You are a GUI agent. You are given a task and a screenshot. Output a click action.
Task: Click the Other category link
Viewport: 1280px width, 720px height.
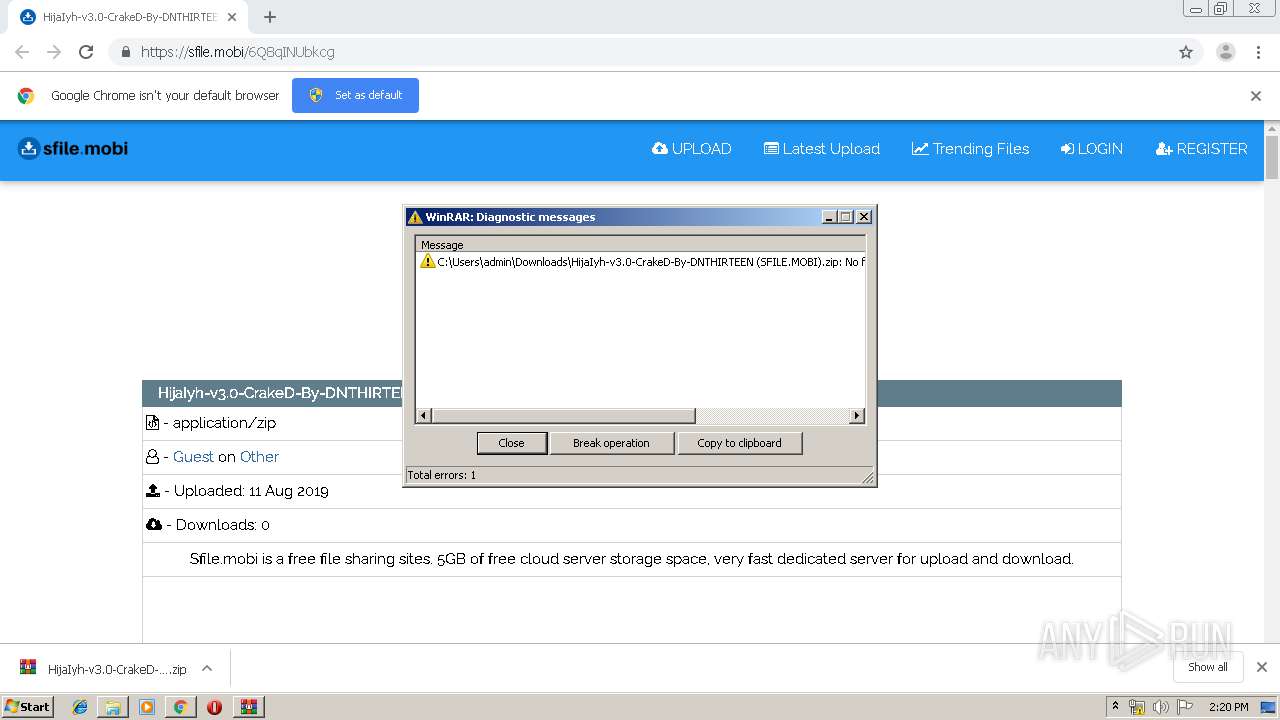259,457
